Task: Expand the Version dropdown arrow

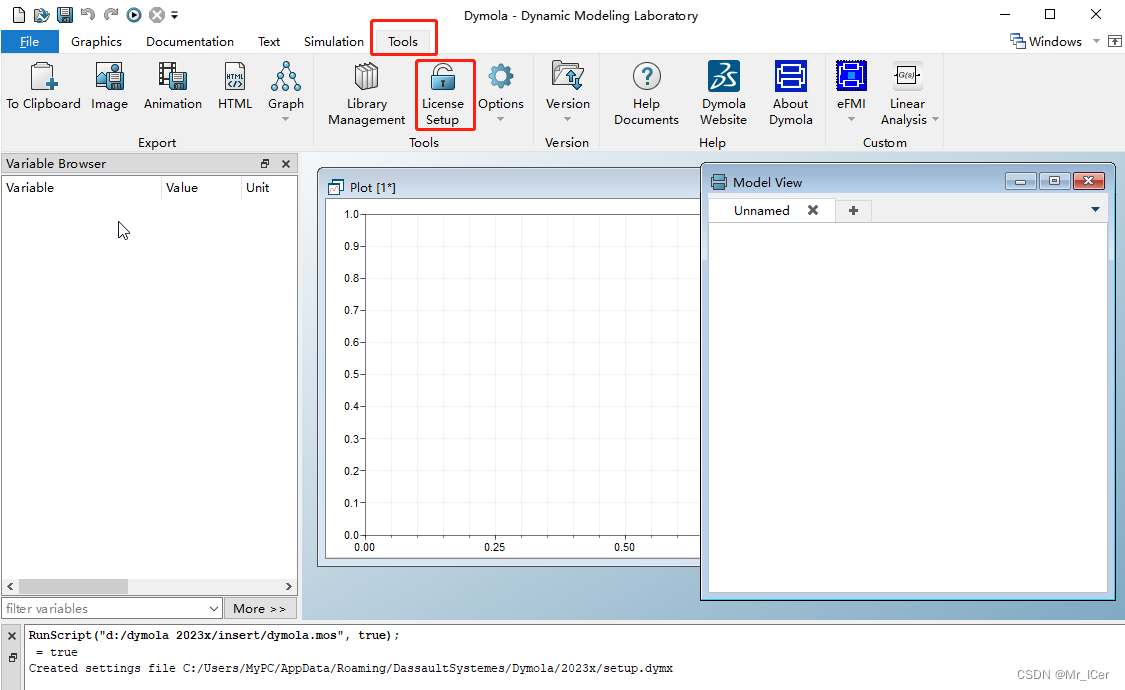Action: [x=568, y=119]
